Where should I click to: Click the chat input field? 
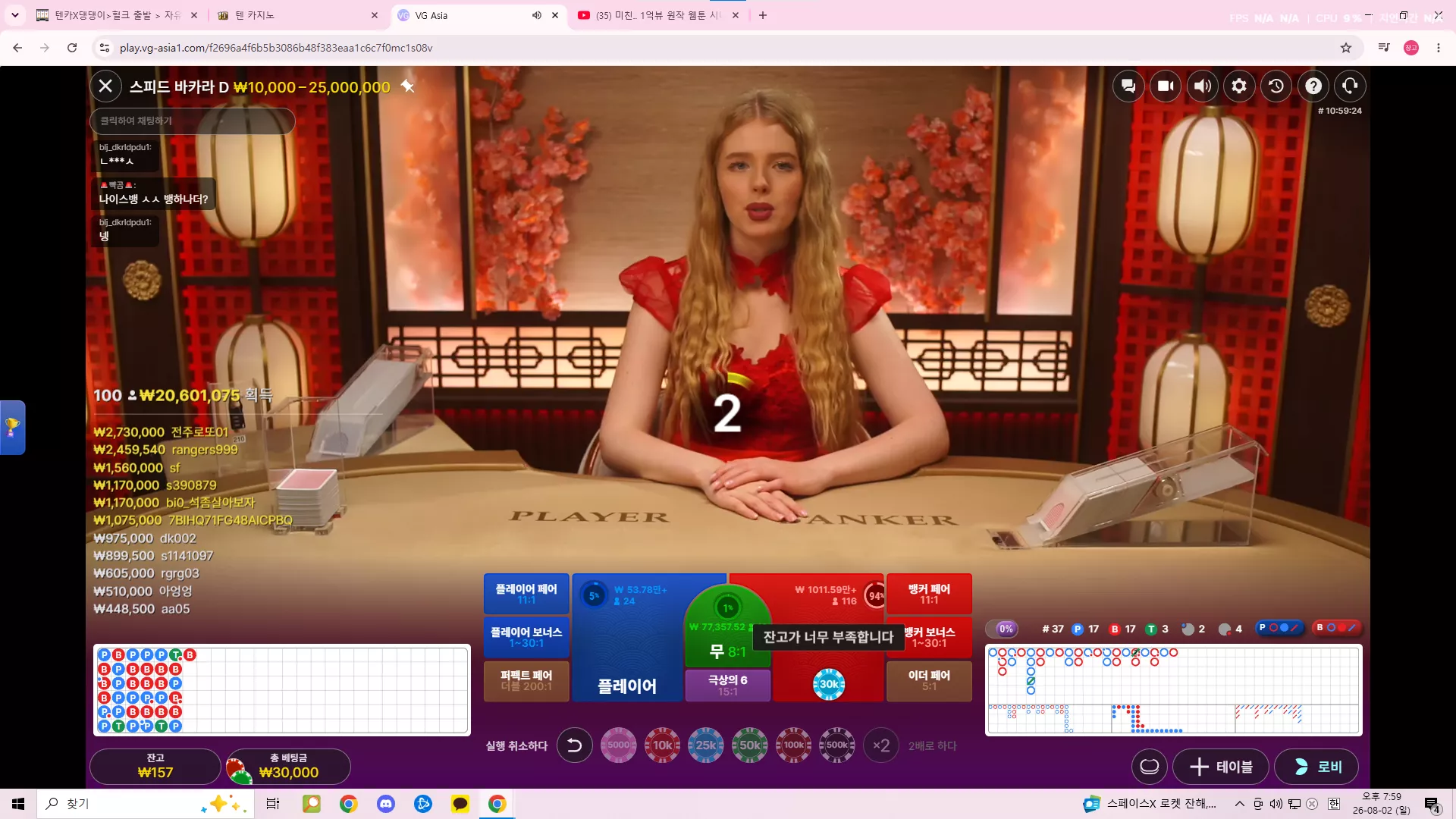[x=193, y=121]
